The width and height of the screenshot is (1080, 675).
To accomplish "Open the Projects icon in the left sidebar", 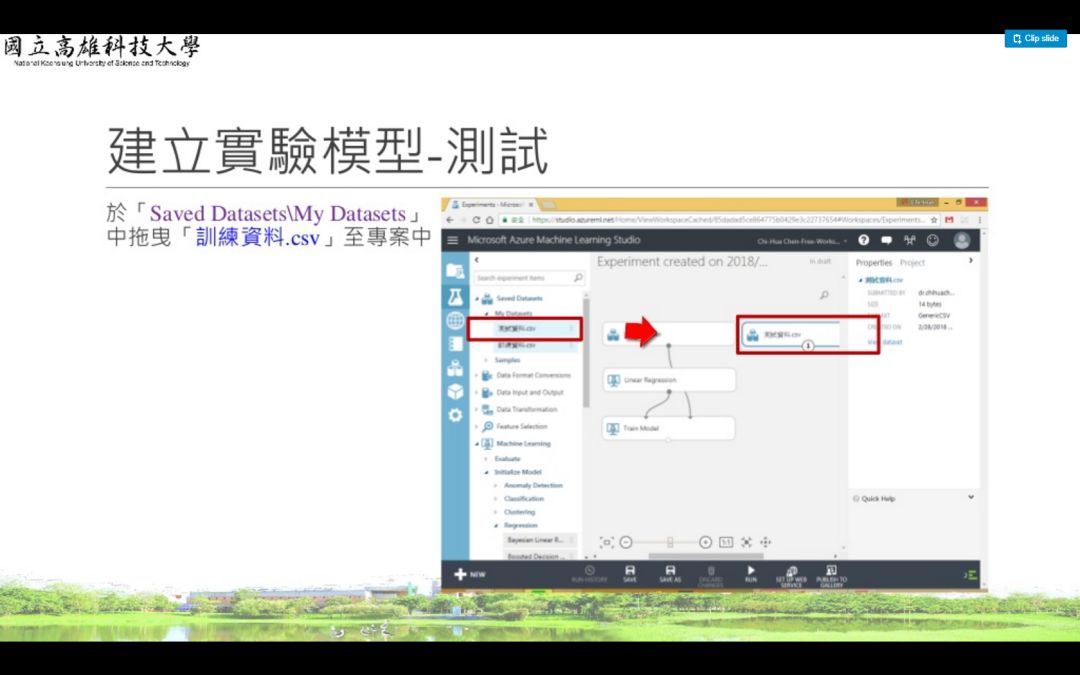I will point(455,271).
